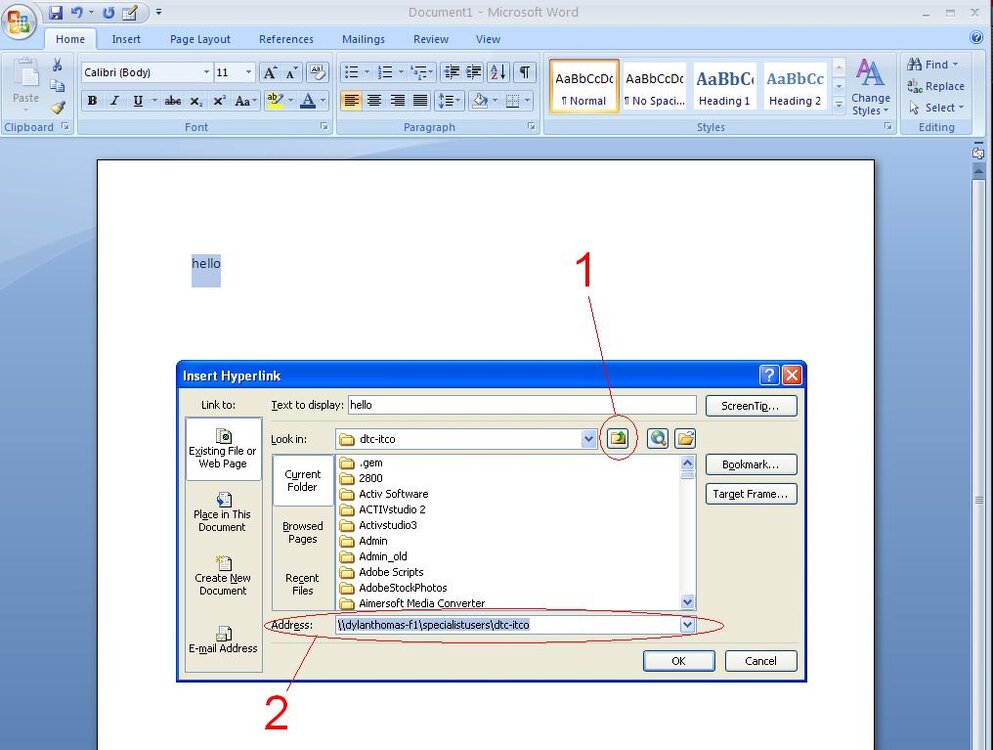Apply No Spacing style
The image size is (993, 750).
coord(654,86)
